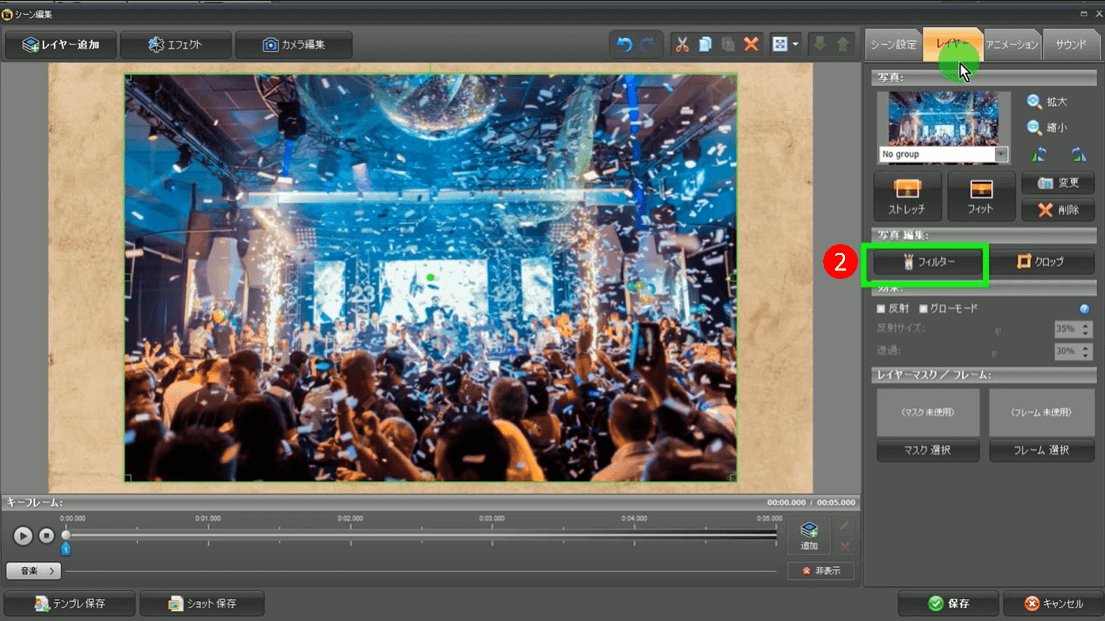
Task: Enable the 反射 reflection checkbox
Action: 881,309
